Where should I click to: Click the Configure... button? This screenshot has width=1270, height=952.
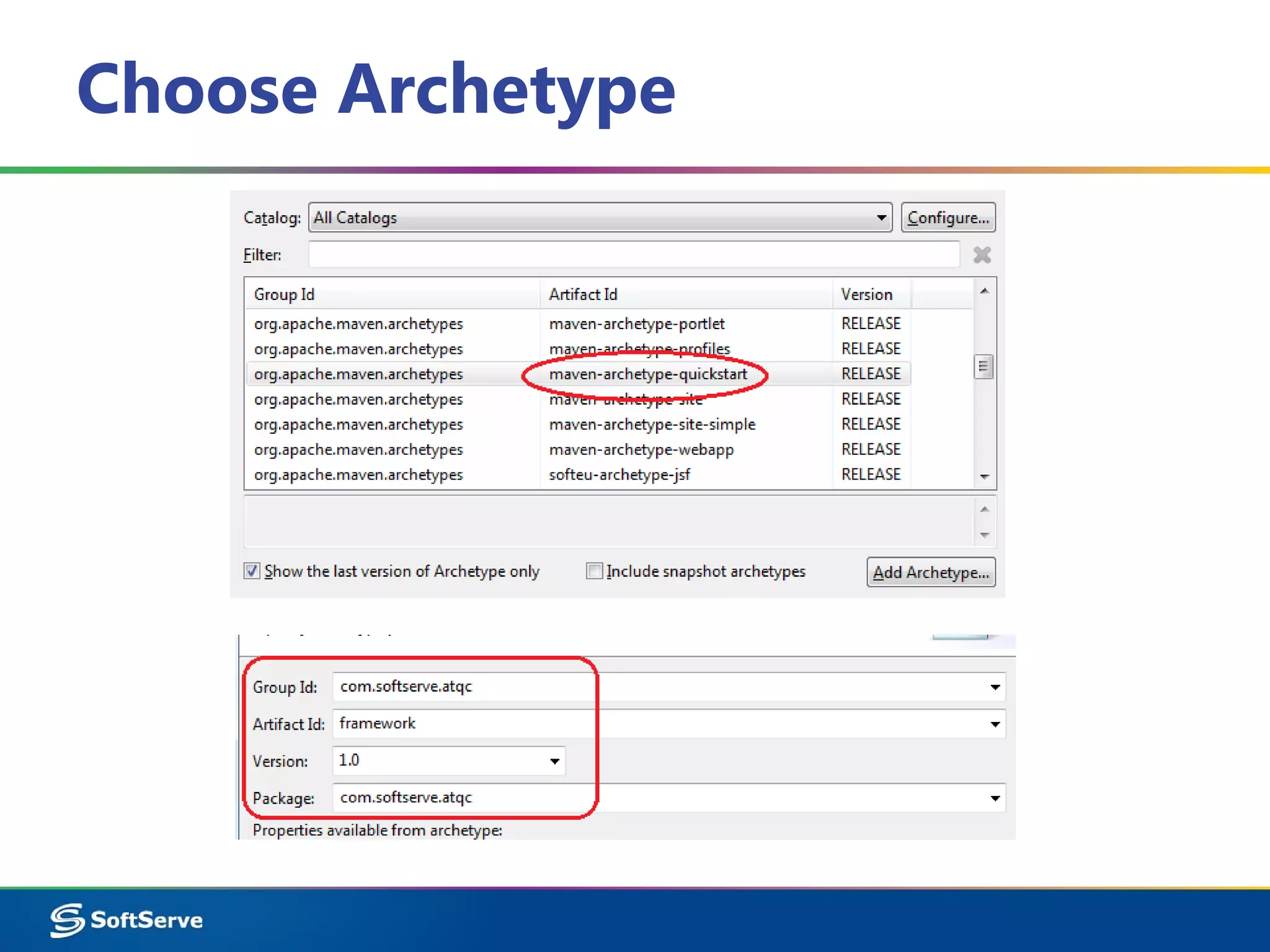[x=948, y=218]
